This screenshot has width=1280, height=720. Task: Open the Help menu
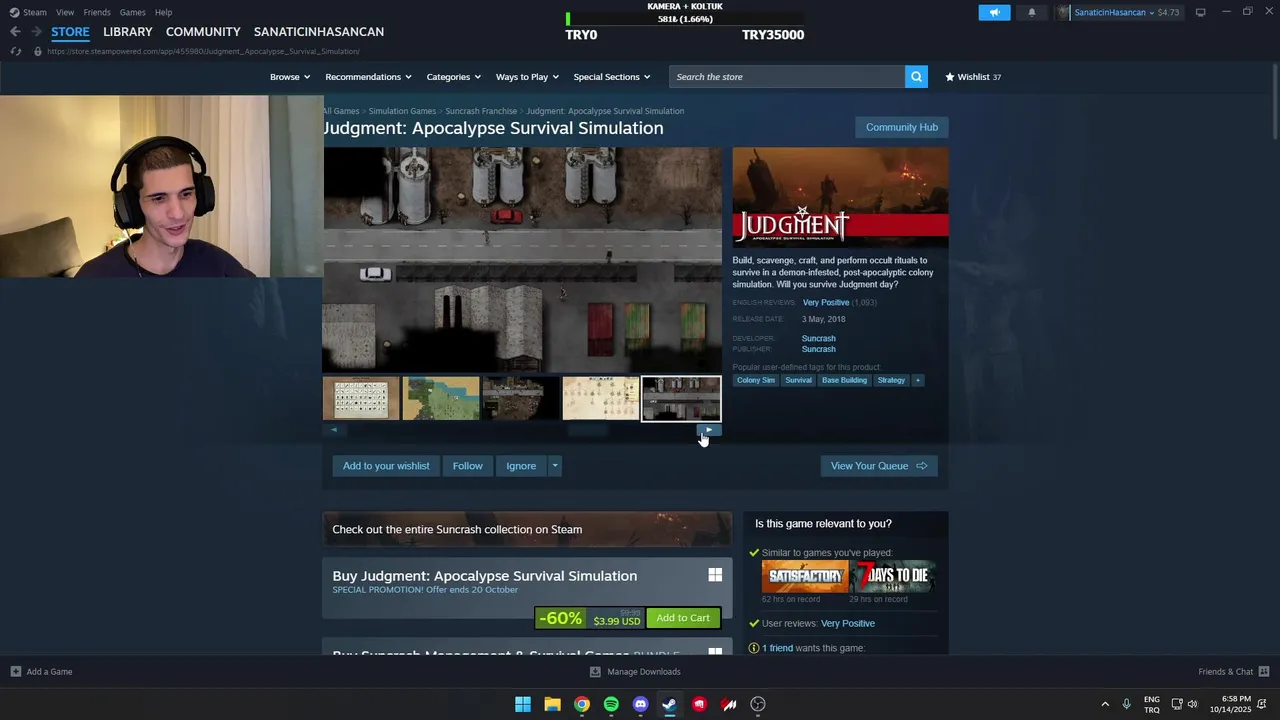pos(163,12)
